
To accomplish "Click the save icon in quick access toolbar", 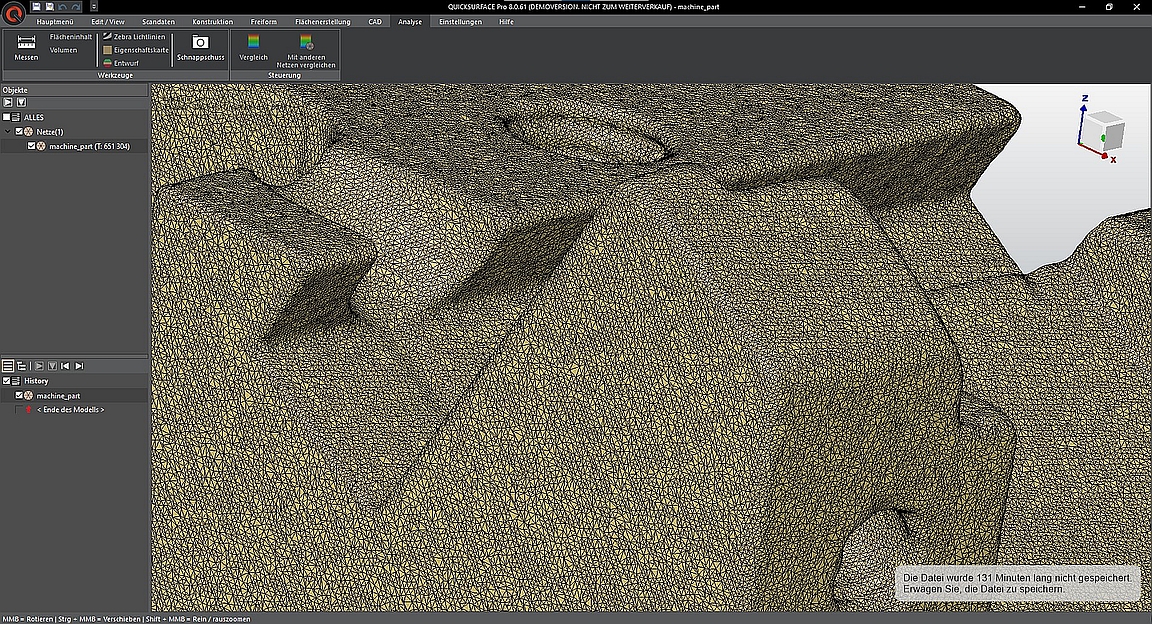I will click(37, 6).
